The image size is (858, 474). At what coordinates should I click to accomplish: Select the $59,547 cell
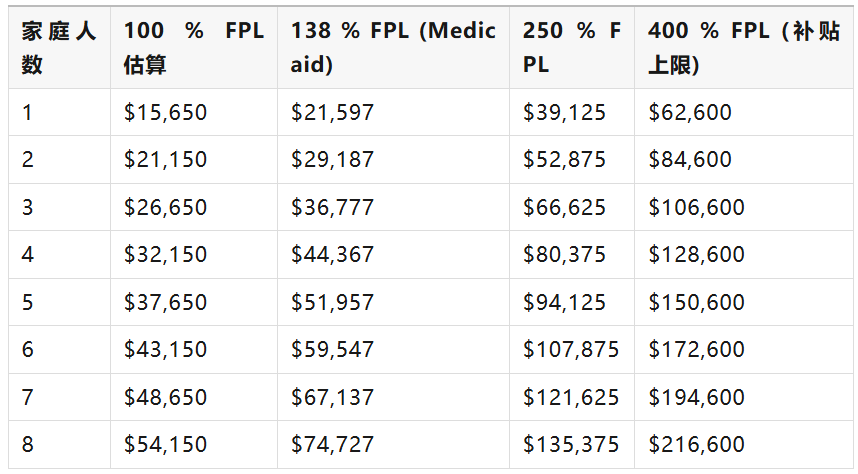(x=332, y=350)
